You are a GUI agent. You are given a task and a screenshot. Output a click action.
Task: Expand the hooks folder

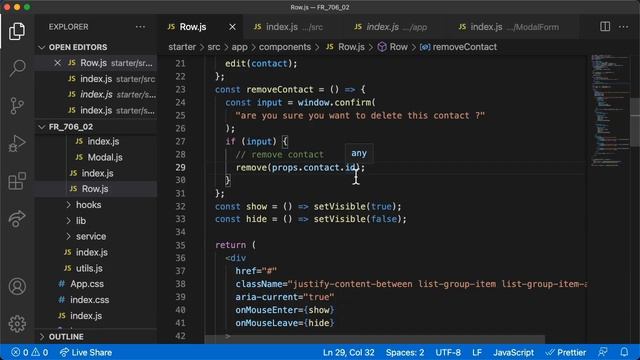click(89, 205)
